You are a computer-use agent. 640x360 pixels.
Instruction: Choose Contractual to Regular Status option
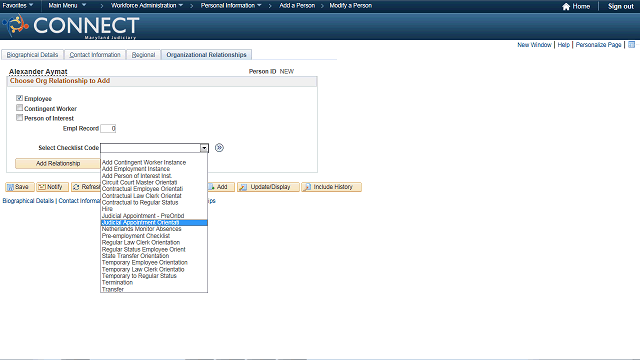coord(154,202)
